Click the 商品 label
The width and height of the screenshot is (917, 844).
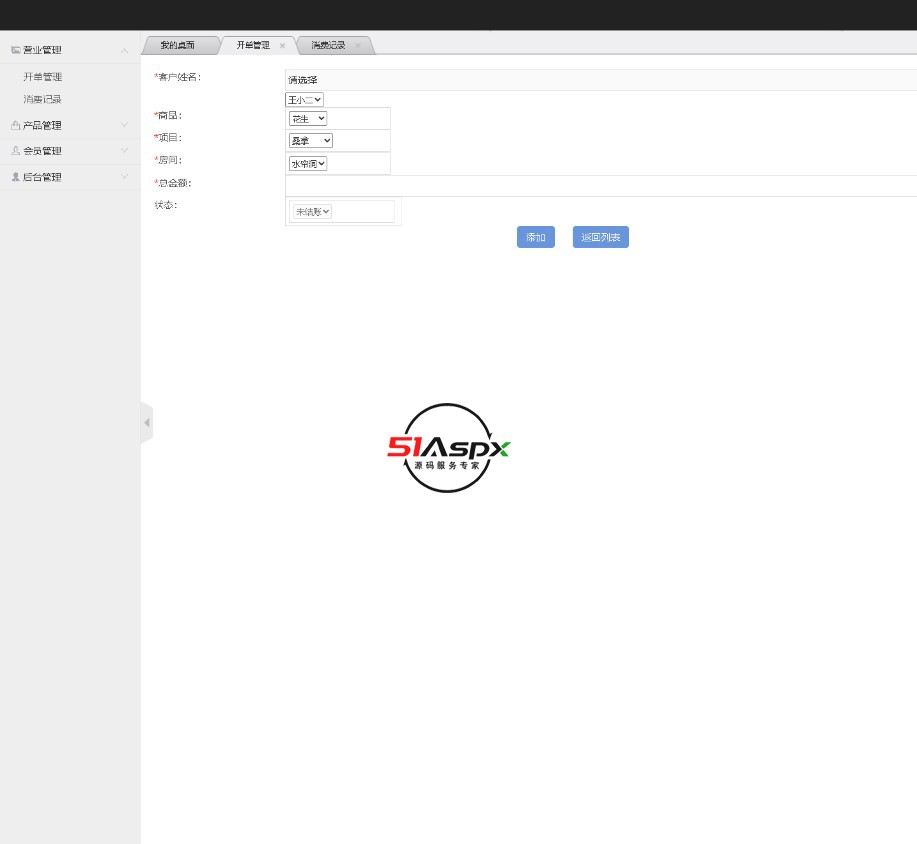pos(168,116)
